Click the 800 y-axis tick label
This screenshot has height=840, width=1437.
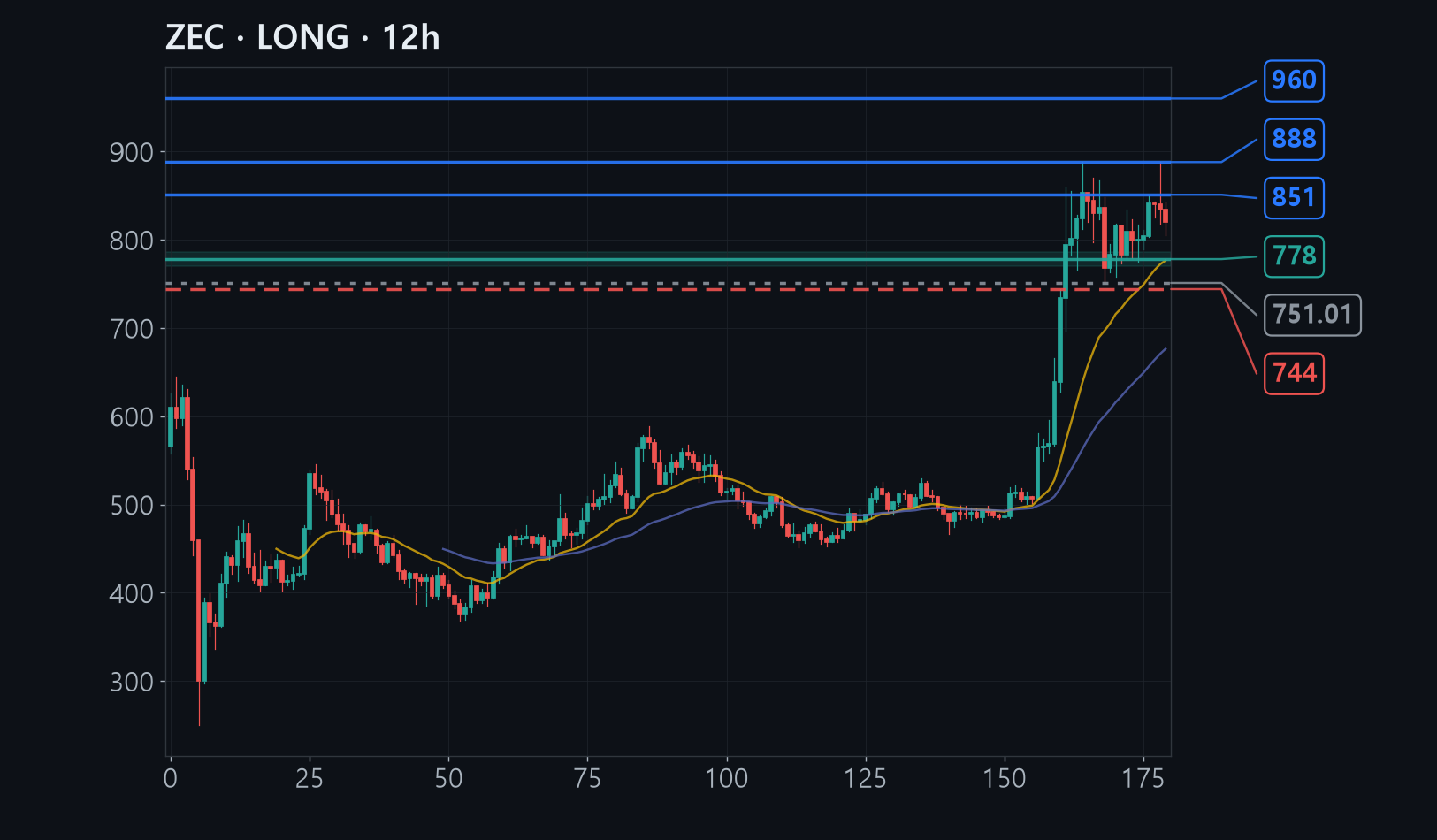pos(132,241)
